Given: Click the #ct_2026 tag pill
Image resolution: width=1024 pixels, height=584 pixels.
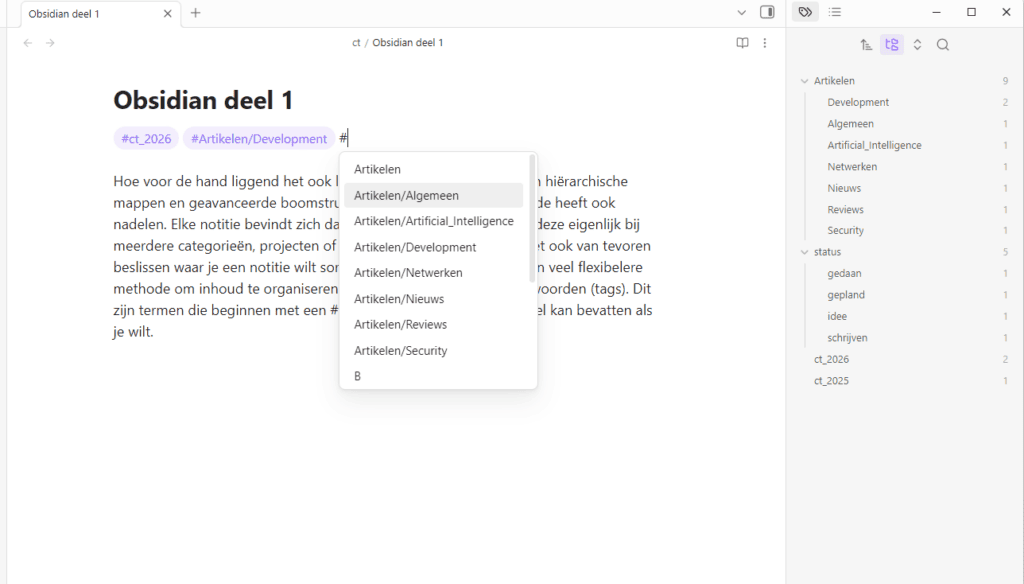Looking at the screenshot, I should [146, 138].
